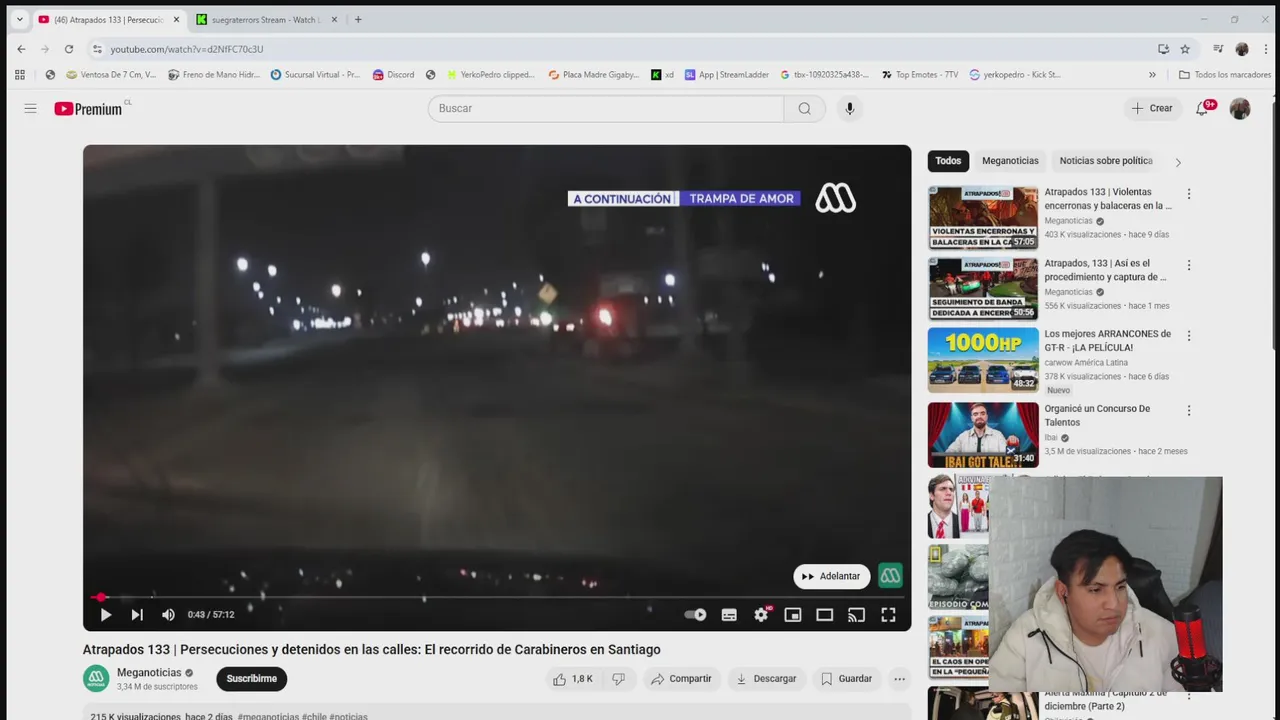The image size is (1280, 720).
Task: Dislike the video
Action: click(618, 679)
